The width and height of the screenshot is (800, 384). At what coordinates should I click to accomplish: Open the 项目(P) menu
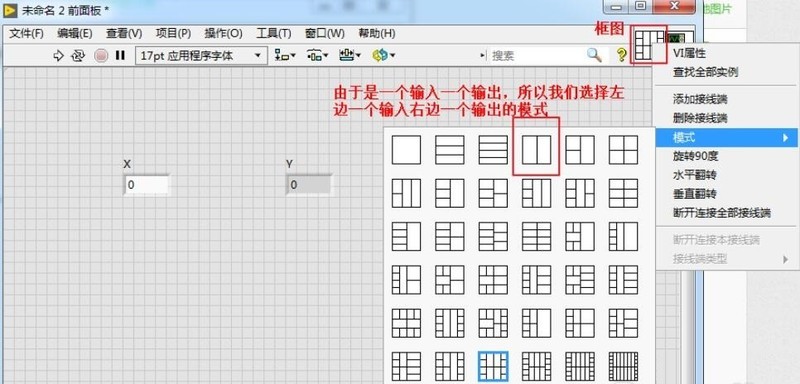tap(173, 34)
